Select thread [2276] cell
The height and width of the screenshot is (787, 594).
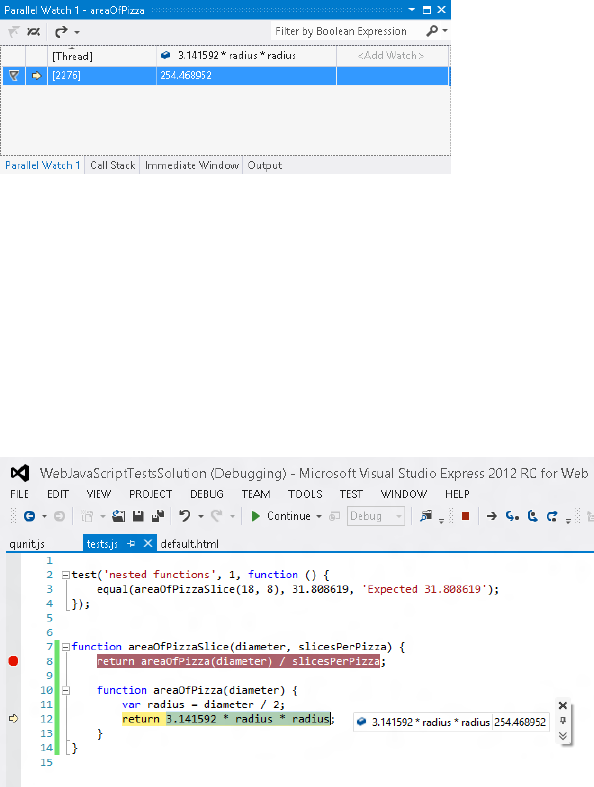[x=102, y=75]
